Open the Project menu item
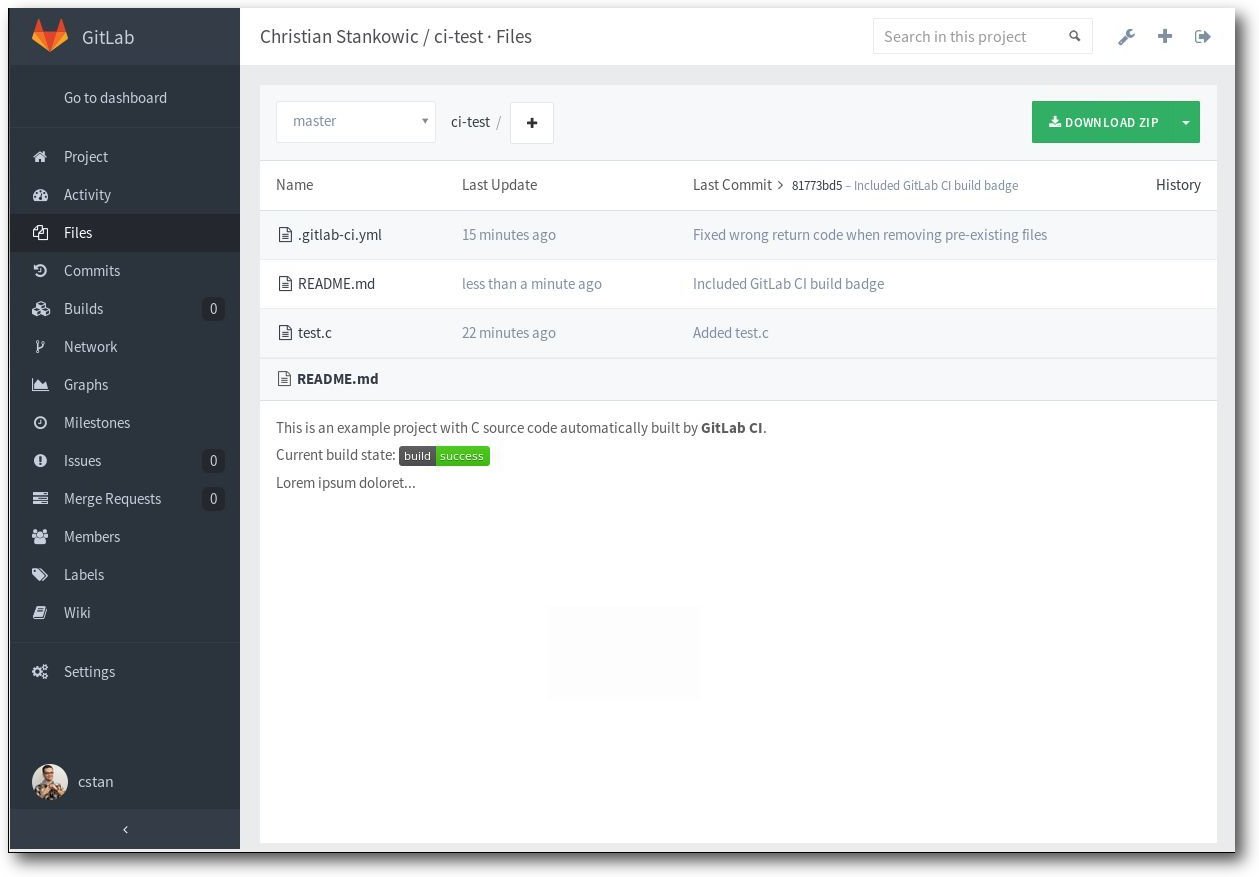The width and height of the screenshot is (1259, 877). 125,157
